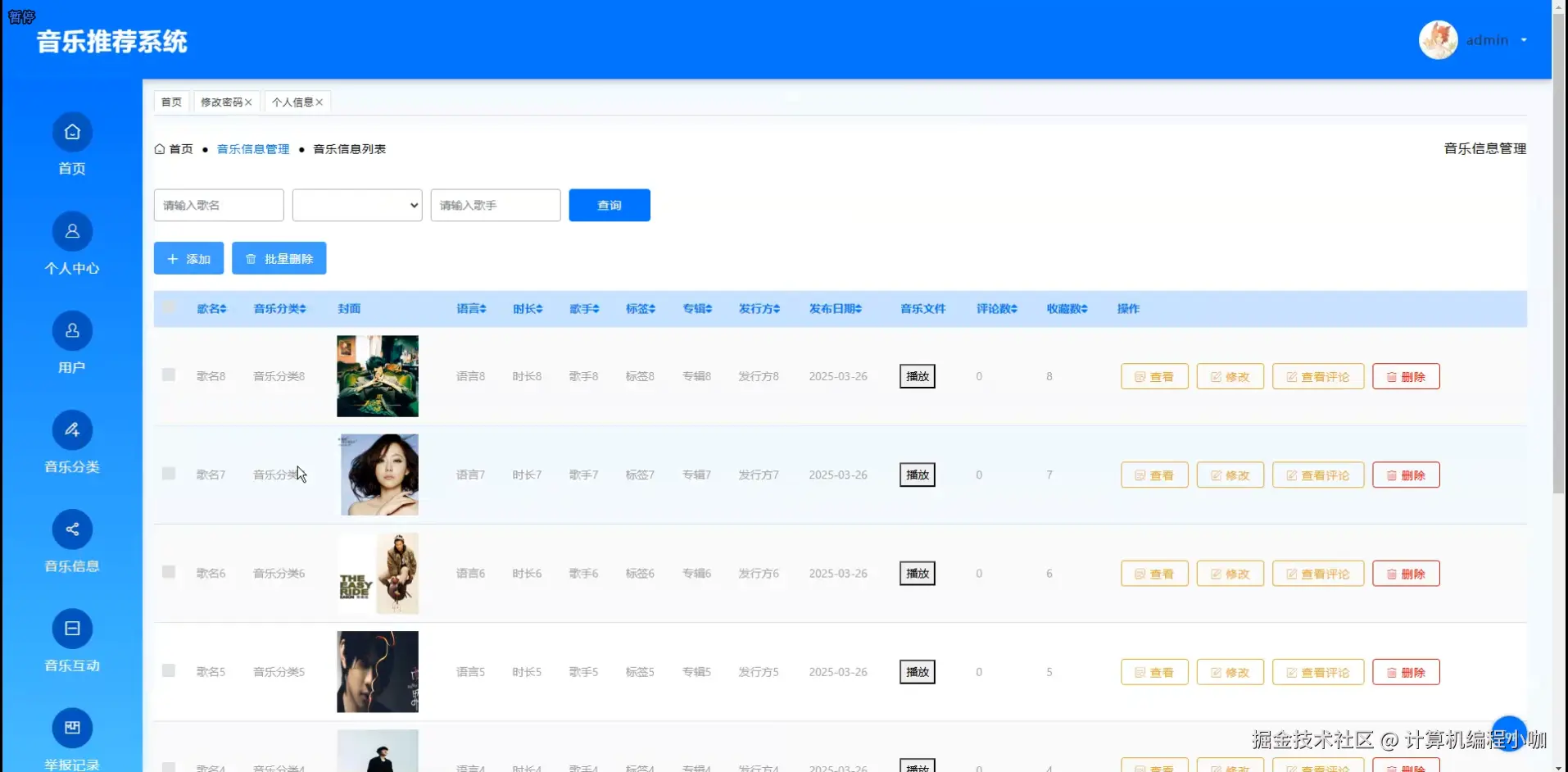
Task: Open 查看评论 for 歌名8 row
Action: click(x=1318, y=376)
